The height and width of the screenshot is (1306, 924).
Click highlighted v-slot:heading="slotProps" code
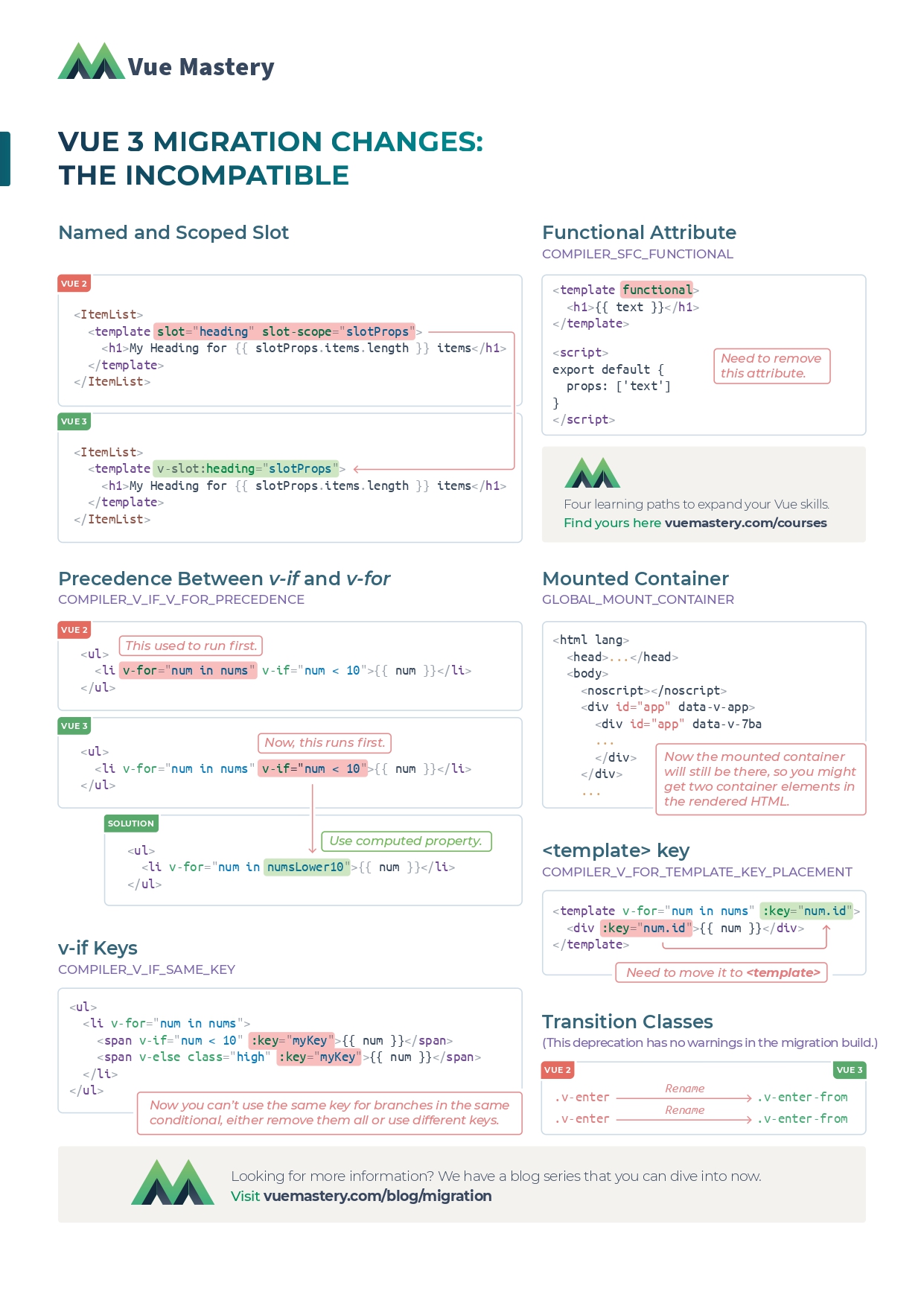pos(246,468)
